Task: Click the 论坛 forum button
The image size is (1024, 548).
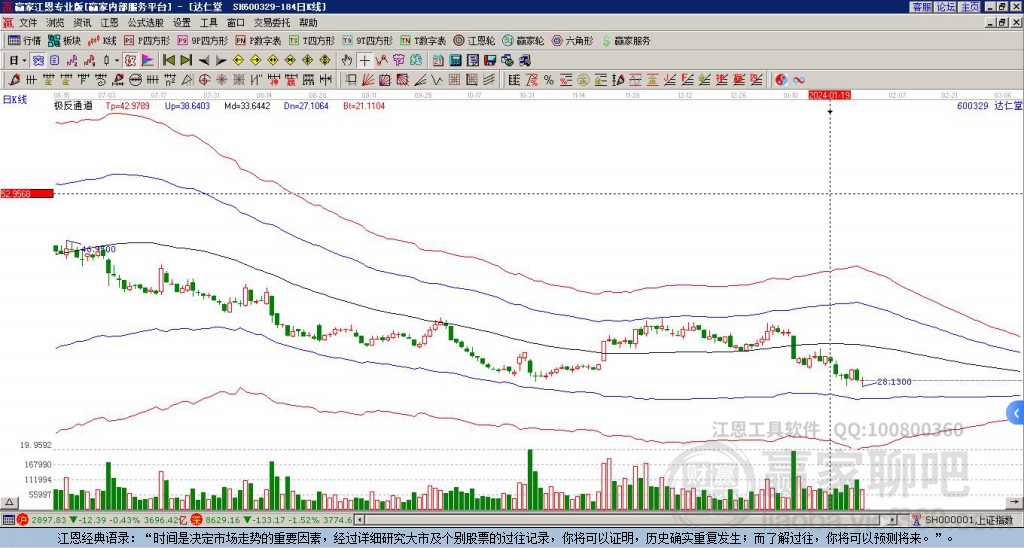Action: 945,7
